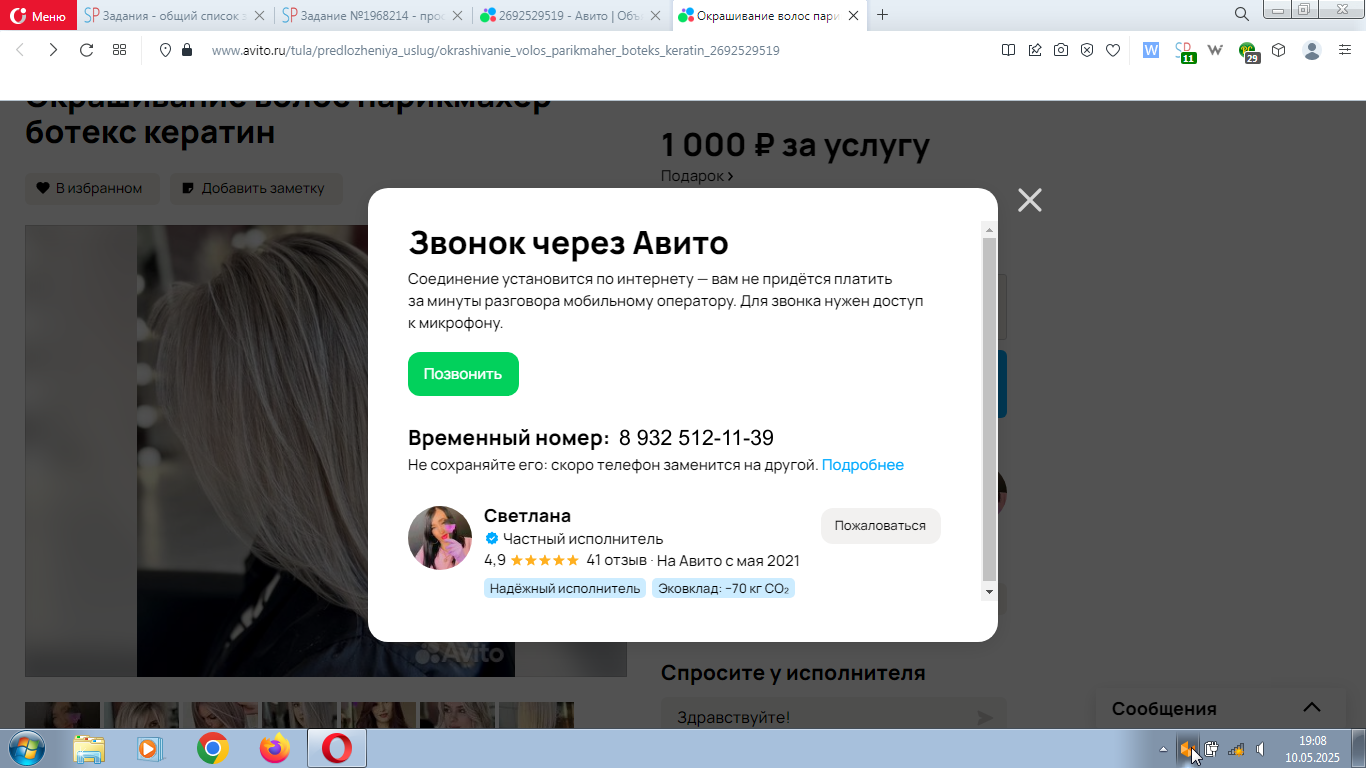Open reader mode book icon
Image resolution: width=1366 pixels, height=768 pixels.
(x=1009, y=50)
